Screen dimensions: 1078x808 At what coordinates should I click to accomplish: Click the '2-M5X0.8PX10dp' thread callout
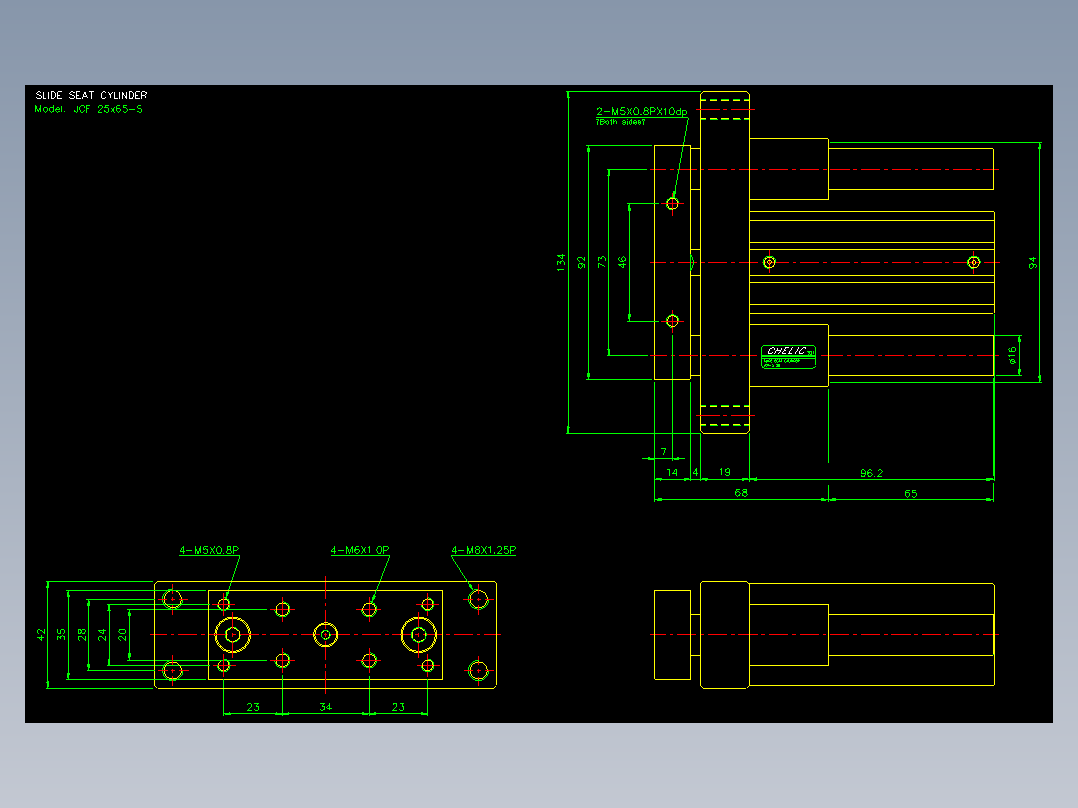coord(641,111)
